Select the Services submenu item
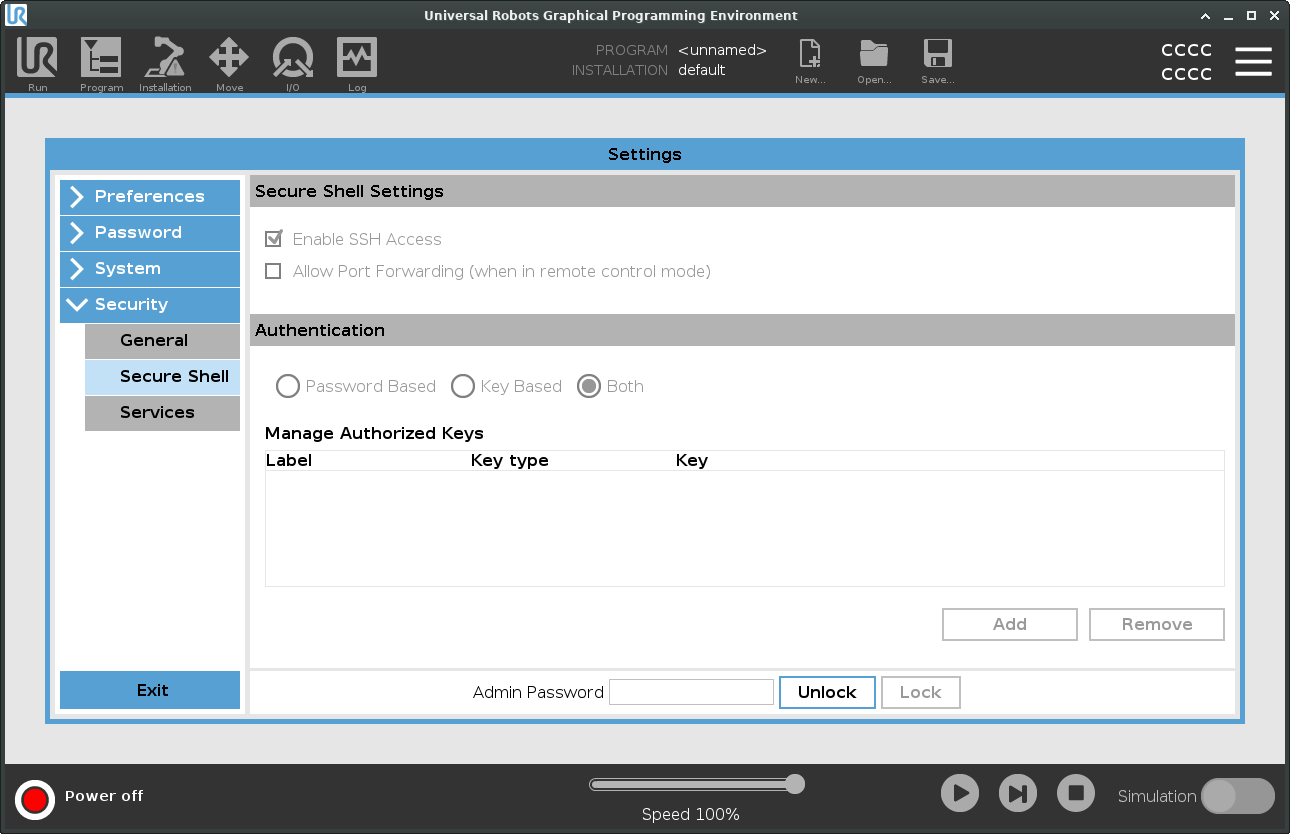Screen dimensions: 1290x834 point(162,413)
